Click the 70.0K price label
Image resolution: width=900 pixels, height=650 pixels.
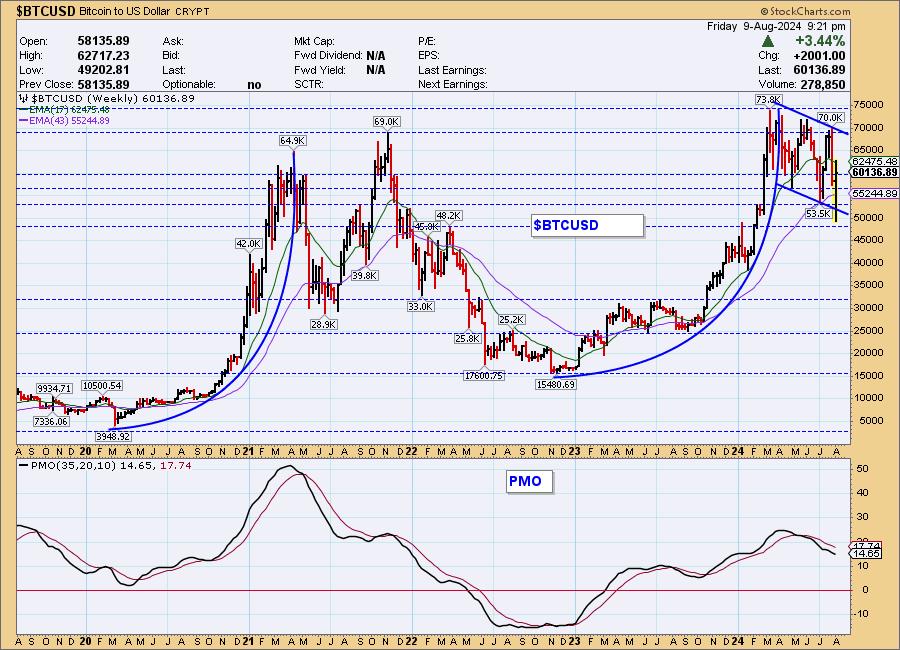click(831, 117)
